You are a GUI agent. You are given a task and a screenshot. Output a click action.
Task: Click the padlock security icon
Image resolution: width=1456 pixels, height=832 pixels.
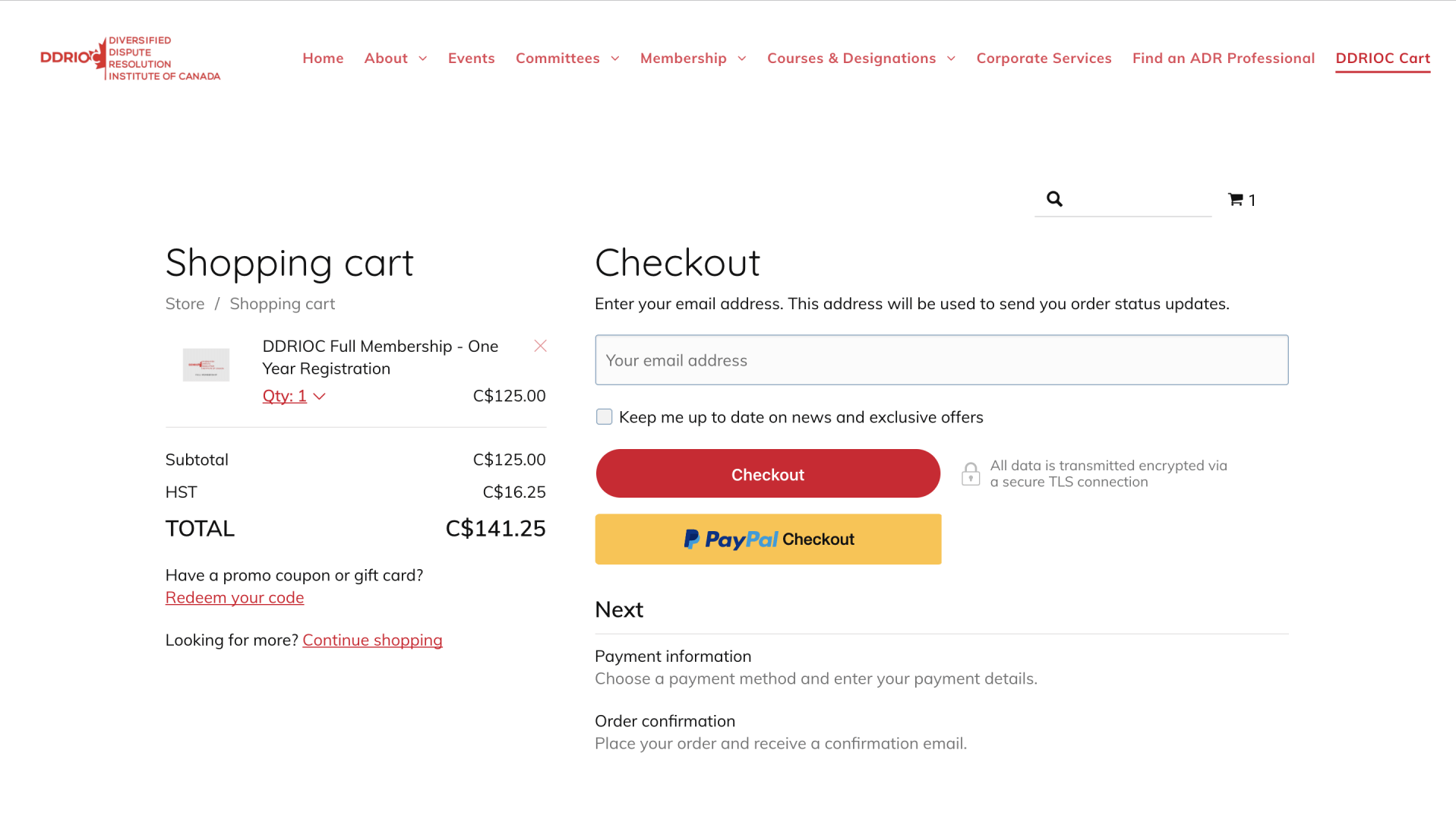(x=970, y=473)
